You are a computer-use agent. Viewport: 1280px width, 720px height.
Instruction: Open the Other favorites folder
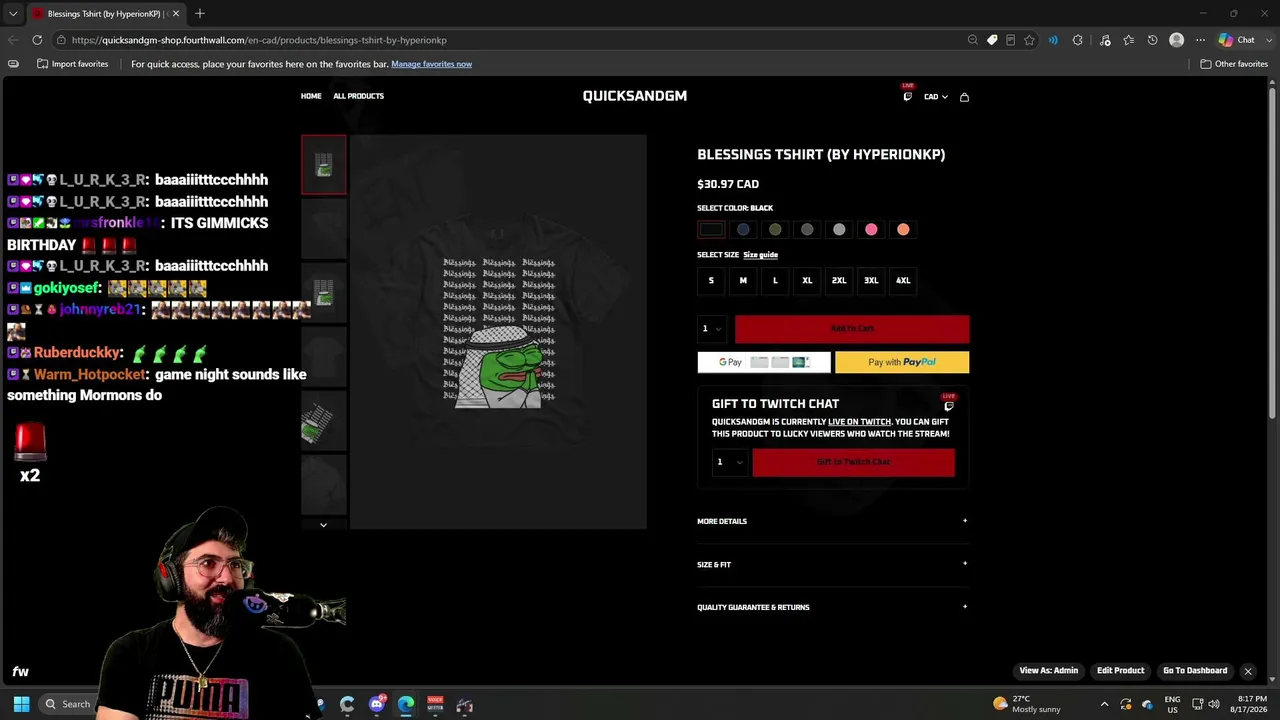[x=1234, y=64]
